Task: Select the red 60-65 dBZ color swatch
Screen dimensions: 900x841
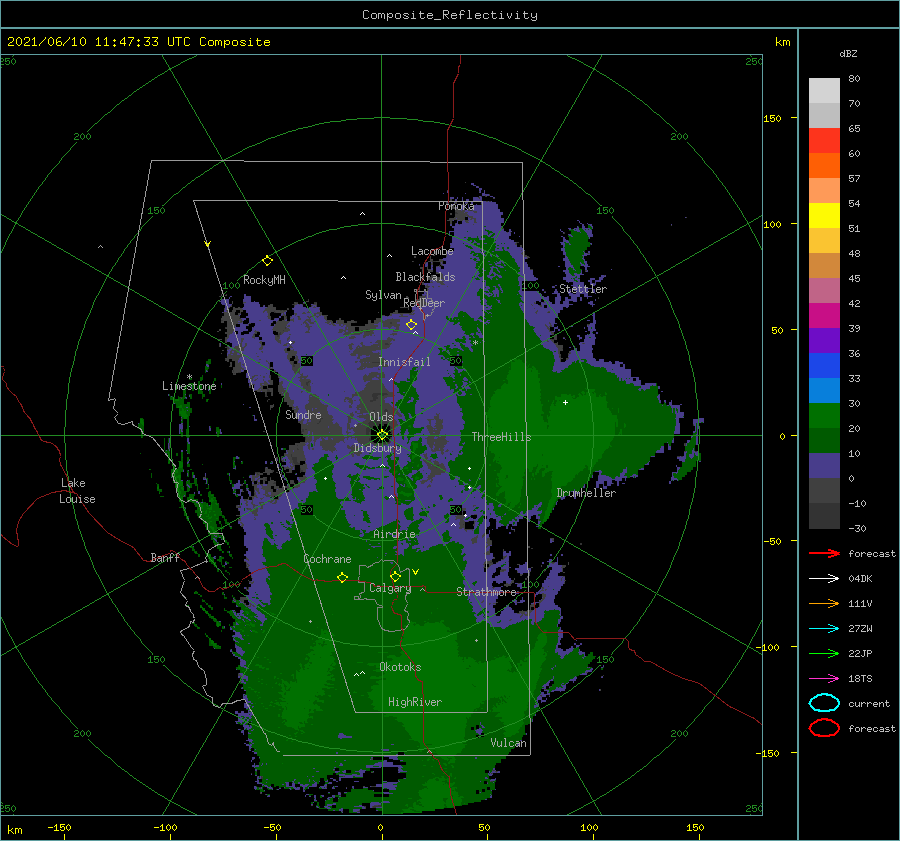Action: point(824,141)
